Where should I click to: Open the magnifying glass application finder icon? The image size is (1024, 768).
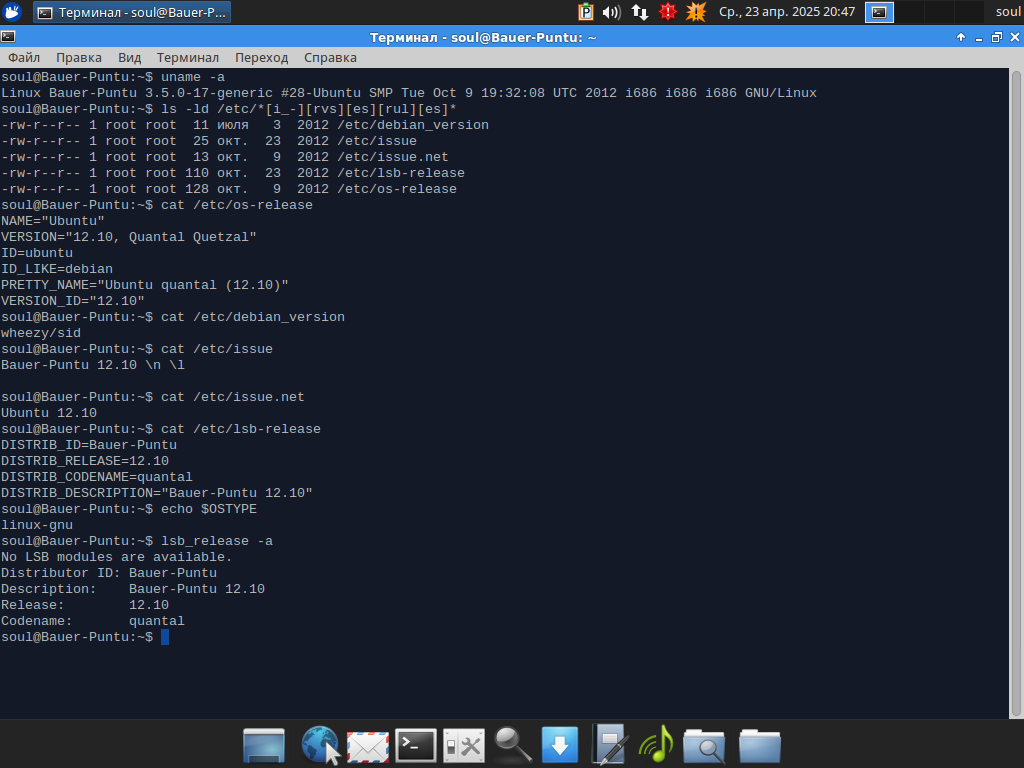[x=513, y=745]
